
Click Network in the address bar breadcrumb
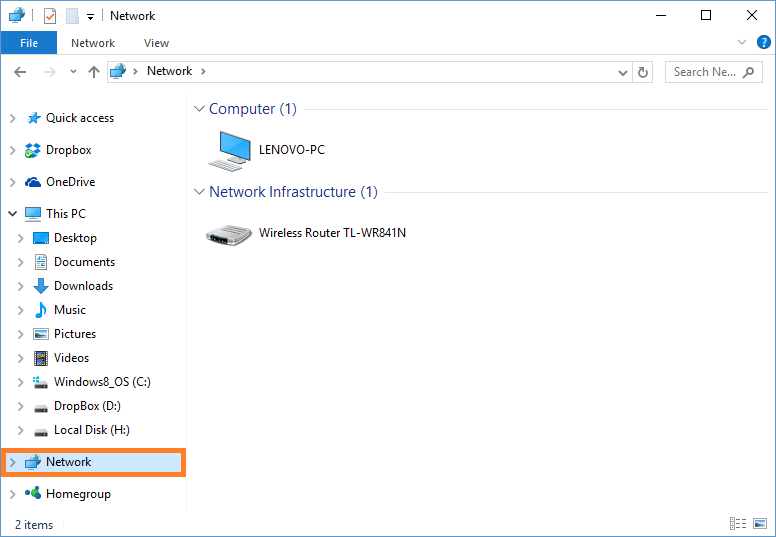[x=169, y=71]
